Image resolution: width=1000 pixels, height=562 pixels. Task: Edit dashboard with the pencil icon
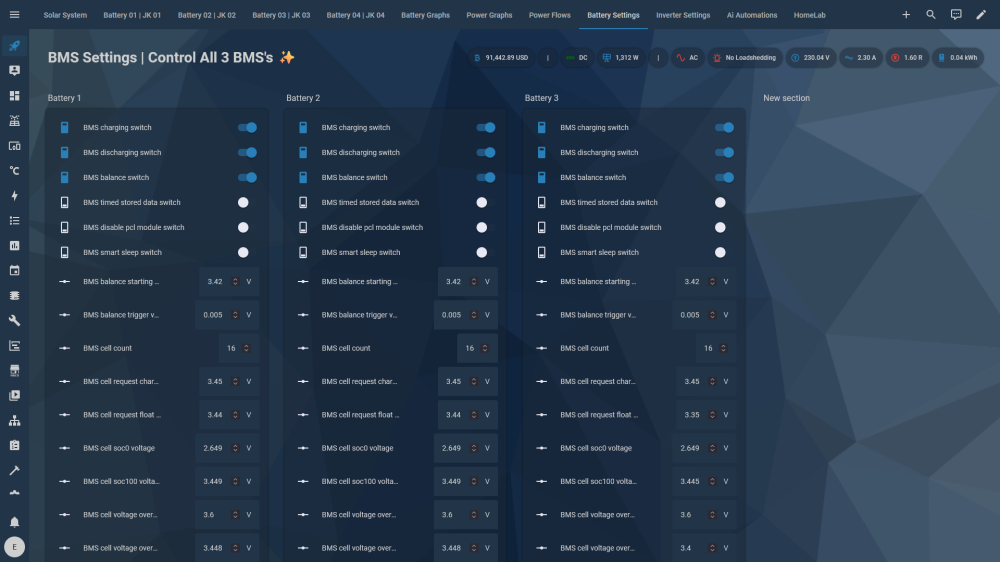(981, 15)
